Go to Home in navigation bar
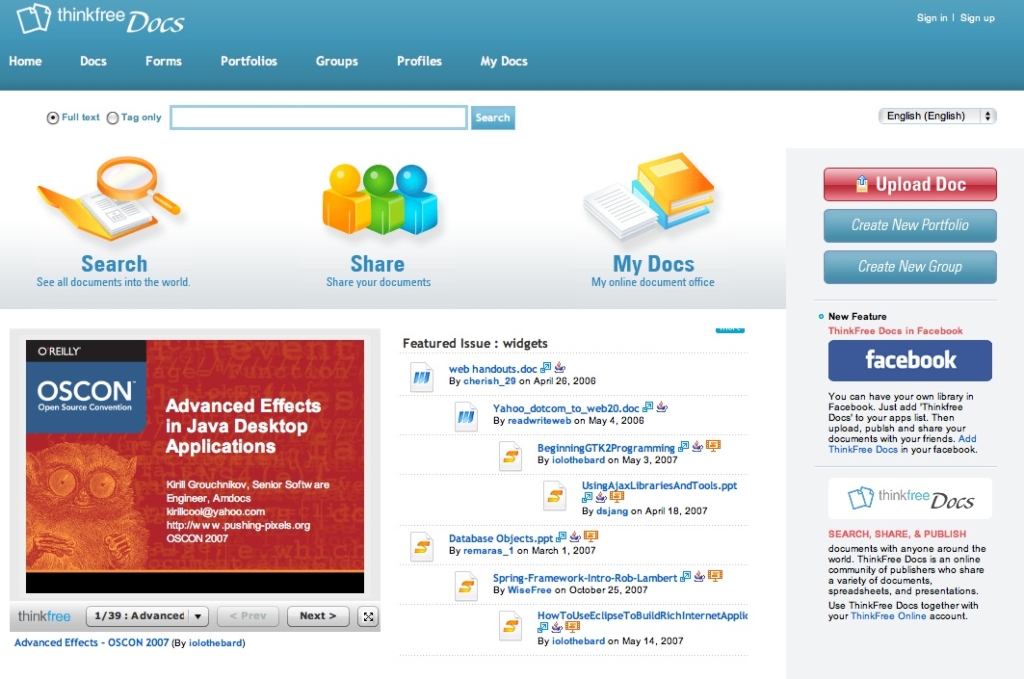This screenshot has height=679, width=1024. click(x=25, y=61)
